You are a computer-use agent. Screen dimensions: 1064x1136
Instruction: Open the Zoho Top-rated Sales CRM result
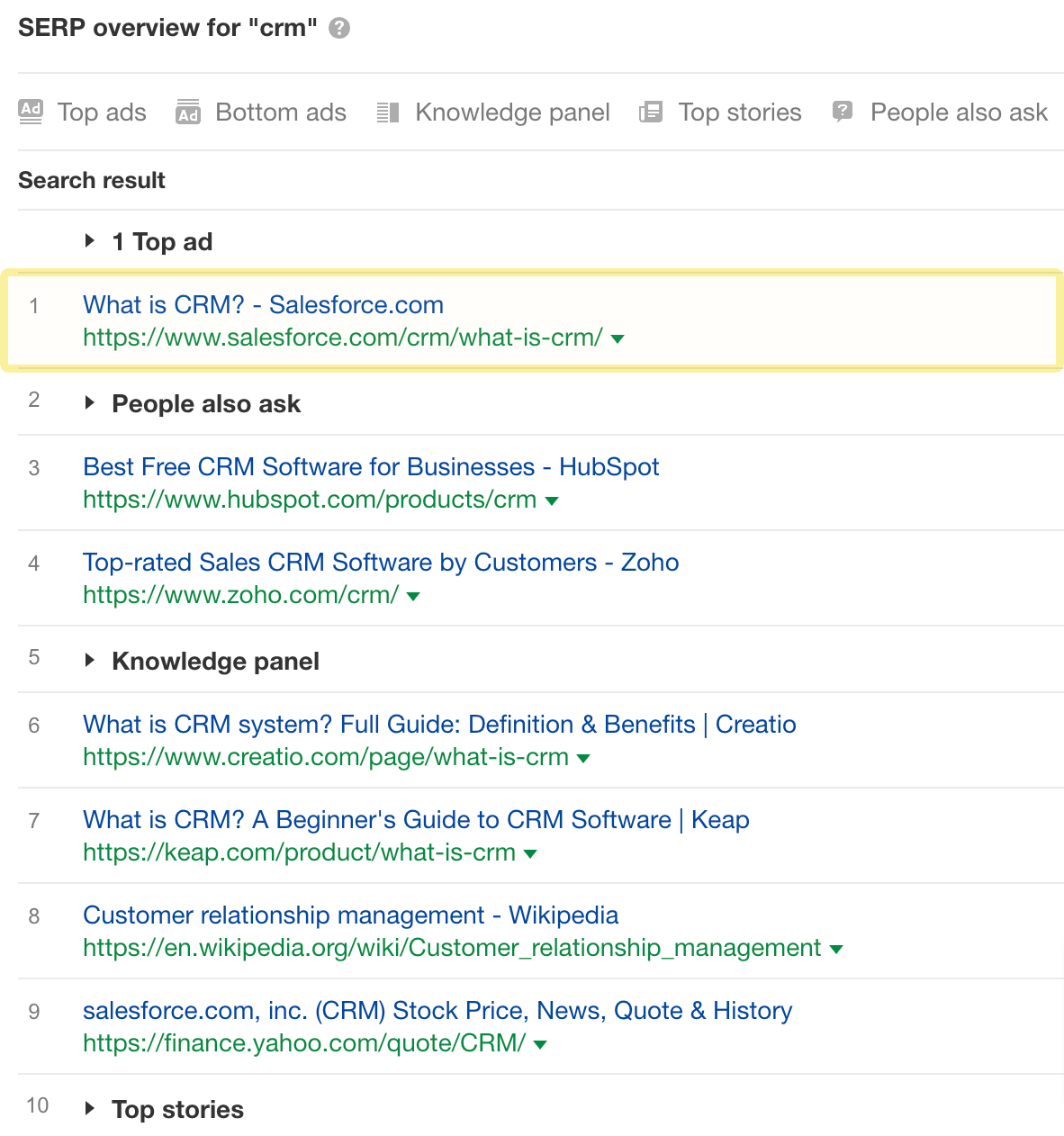tap(380, 563)
